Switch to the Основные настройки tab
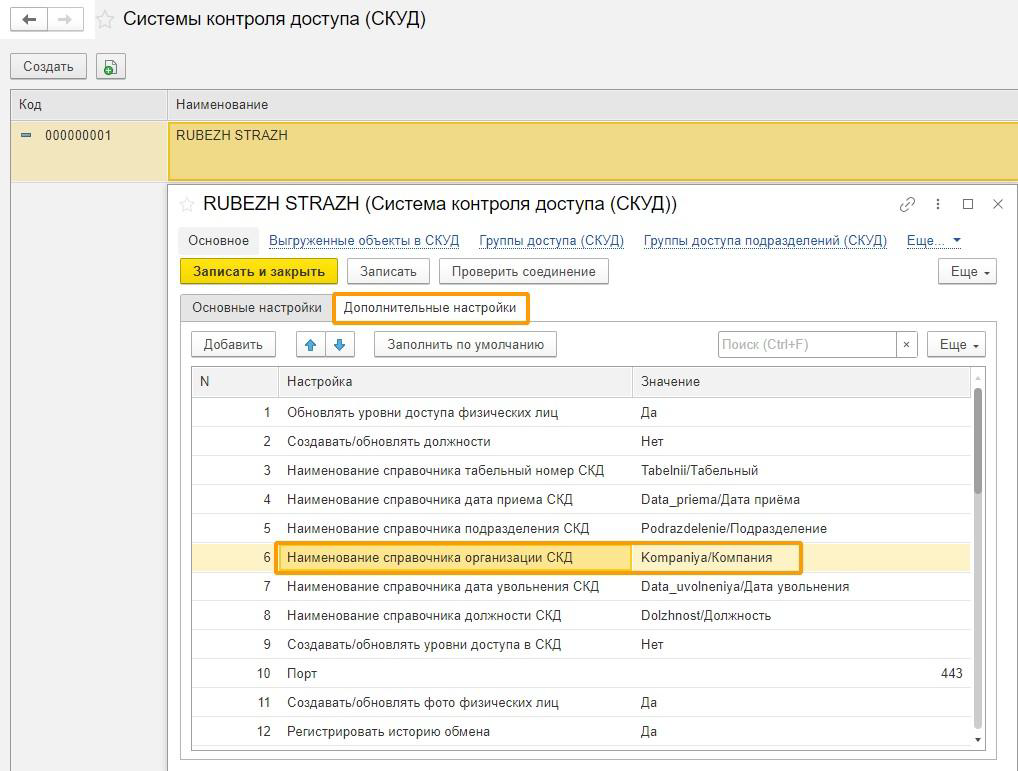The height and width of the screenshot is (771, 1018). 257,308
